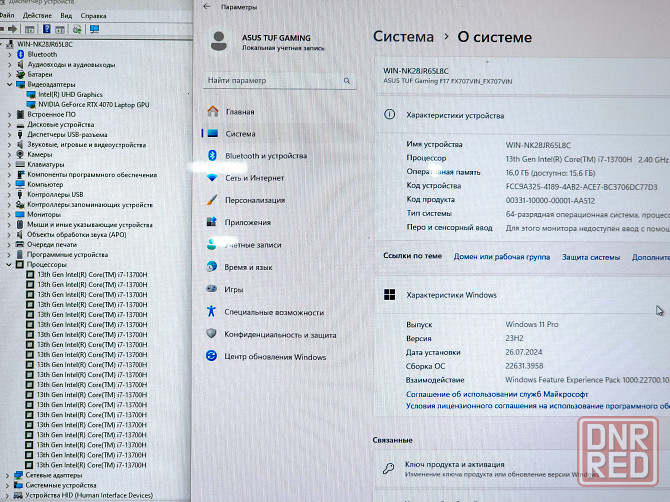
Task: Click product code 00331-10000-00001-AA512 value
Action: pos(550,200)
